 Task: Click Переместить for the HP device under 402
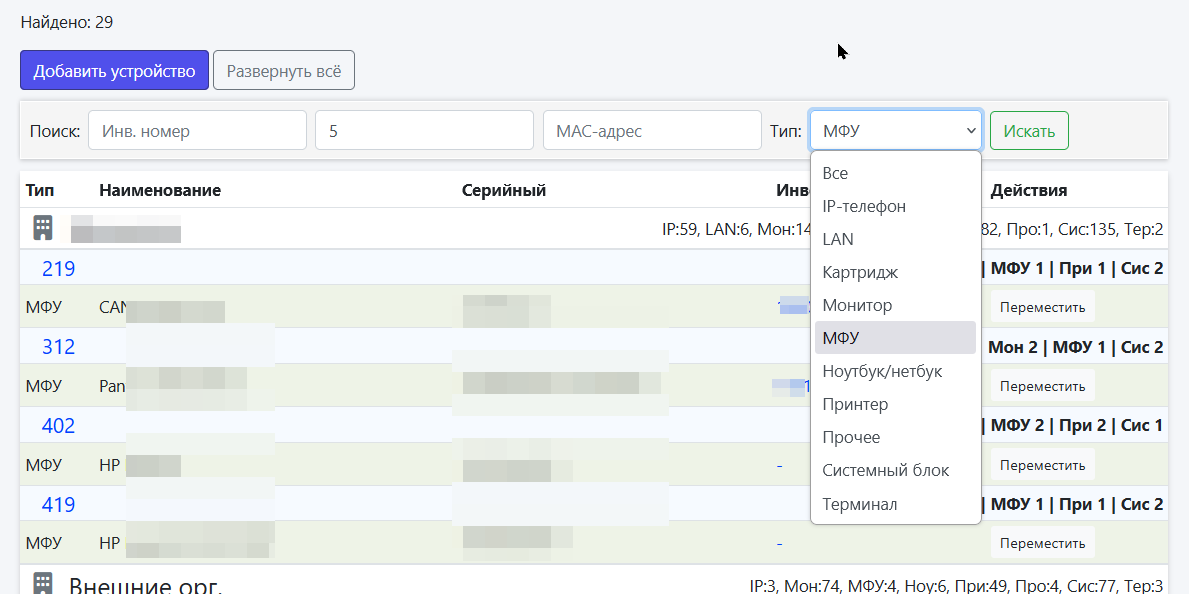point(1043,464)
